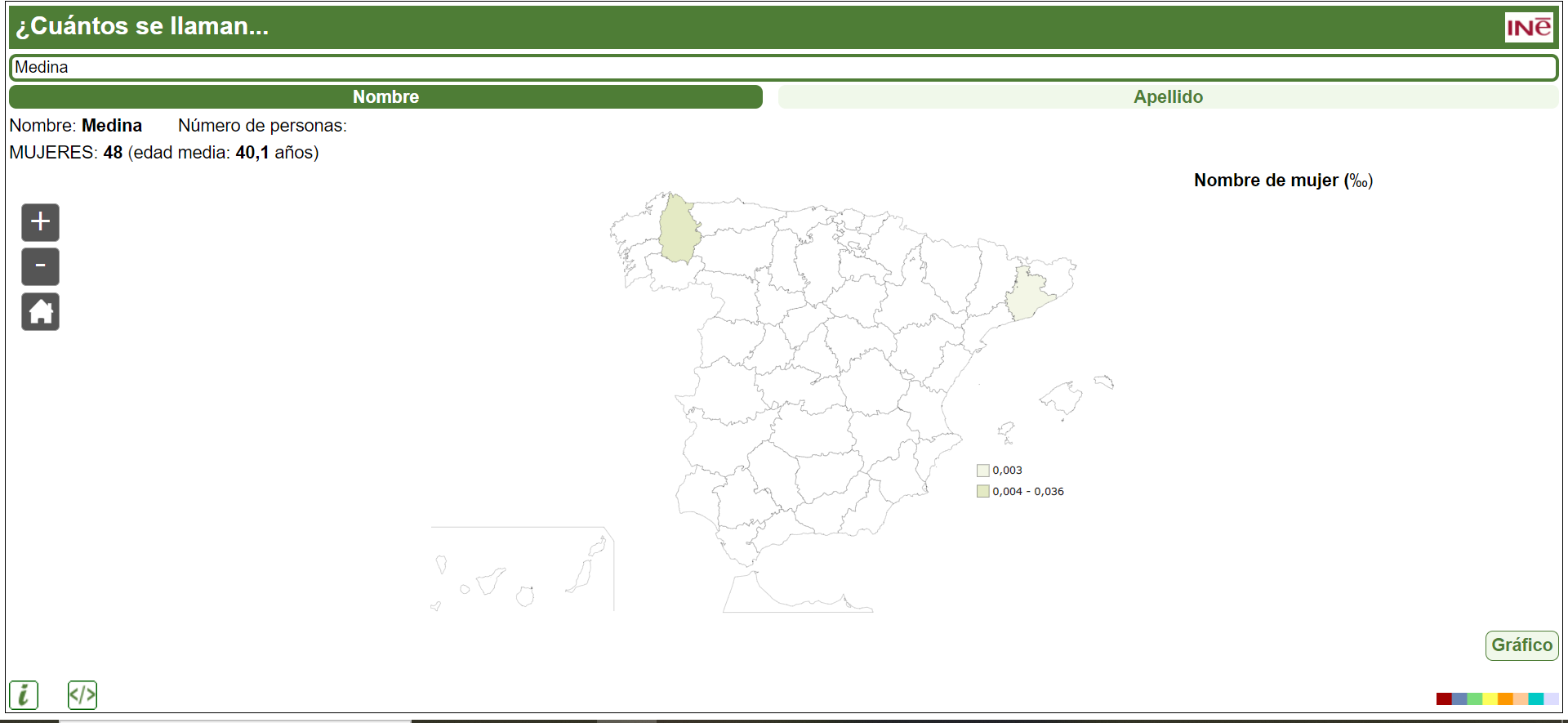
Task: Choose the slate blue color swatch
Action: pyautogui.click(x=1459, y=699)
